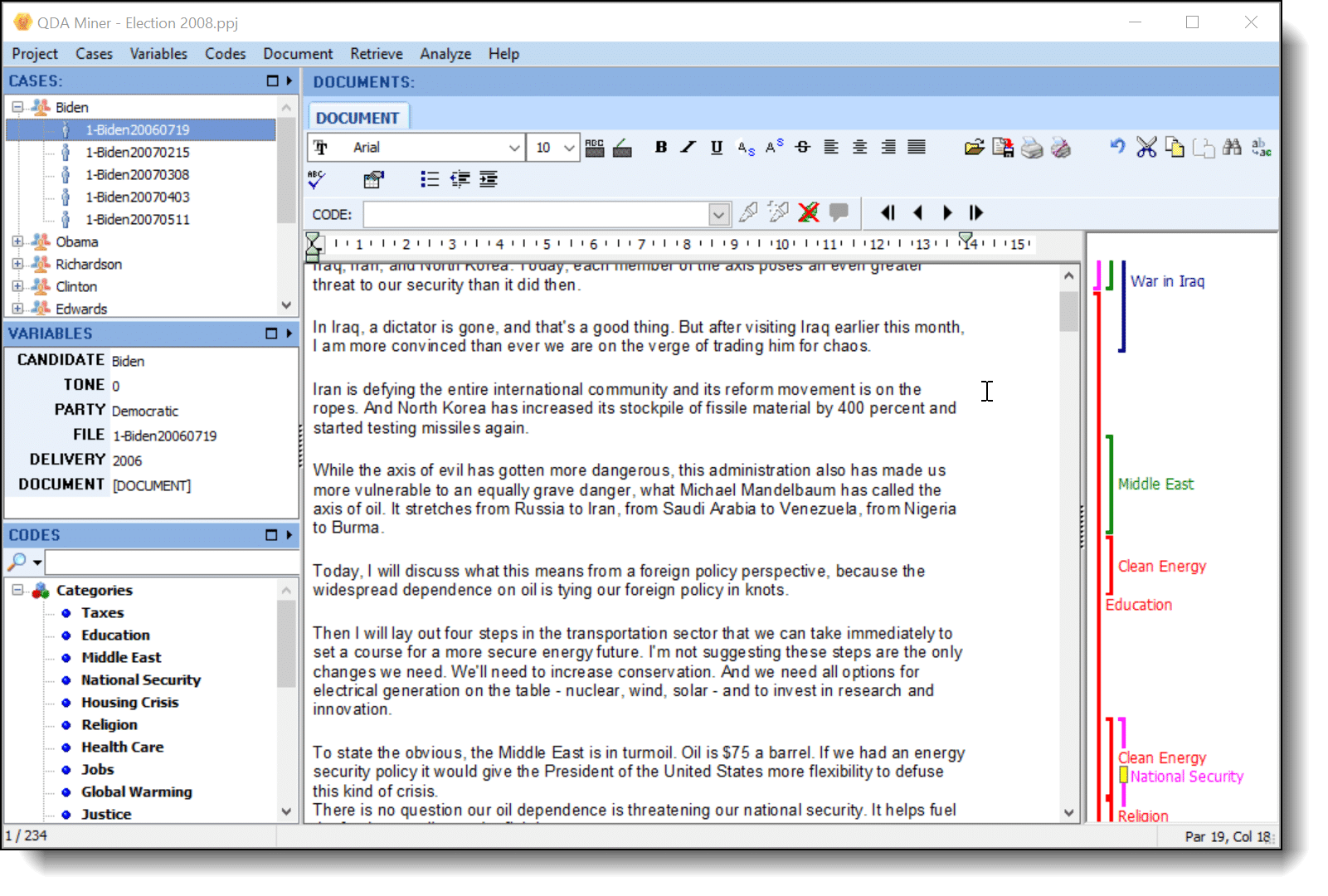The image size is (1328, 896).
Task: Align text right
Action: click(x=888, y=147)
